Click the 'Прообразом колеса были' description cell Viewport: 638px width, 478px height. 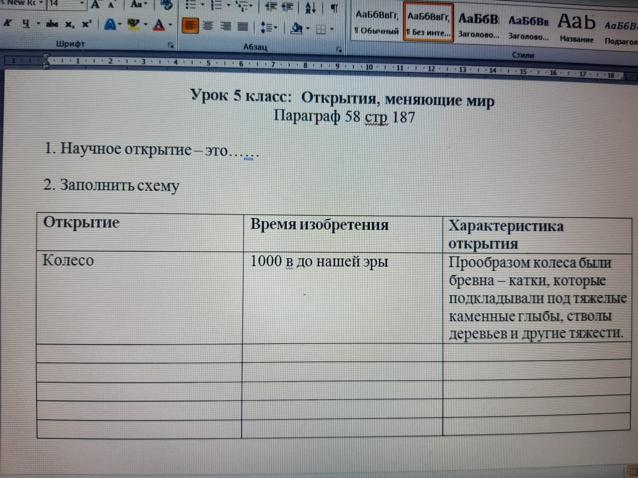[x=537, y=298]
